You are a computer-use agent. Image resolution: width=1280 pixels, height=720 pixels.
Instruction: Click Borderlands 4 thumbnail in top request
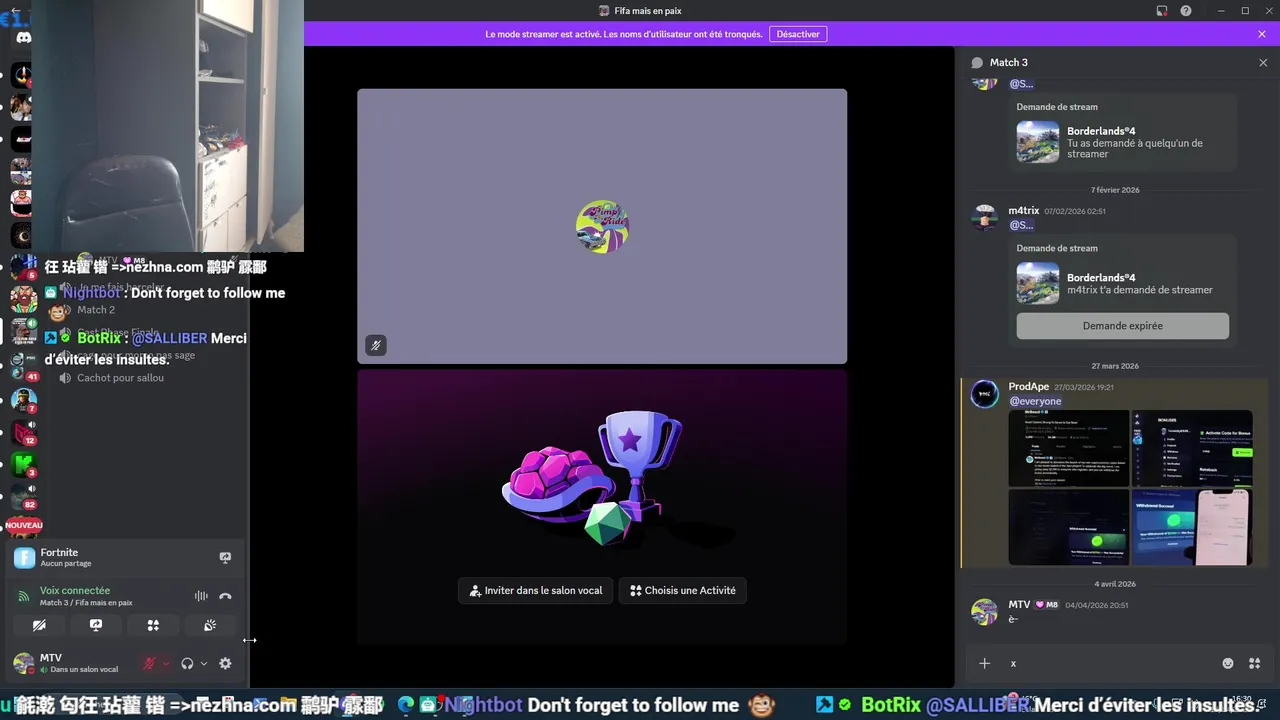coord(1038,142)
